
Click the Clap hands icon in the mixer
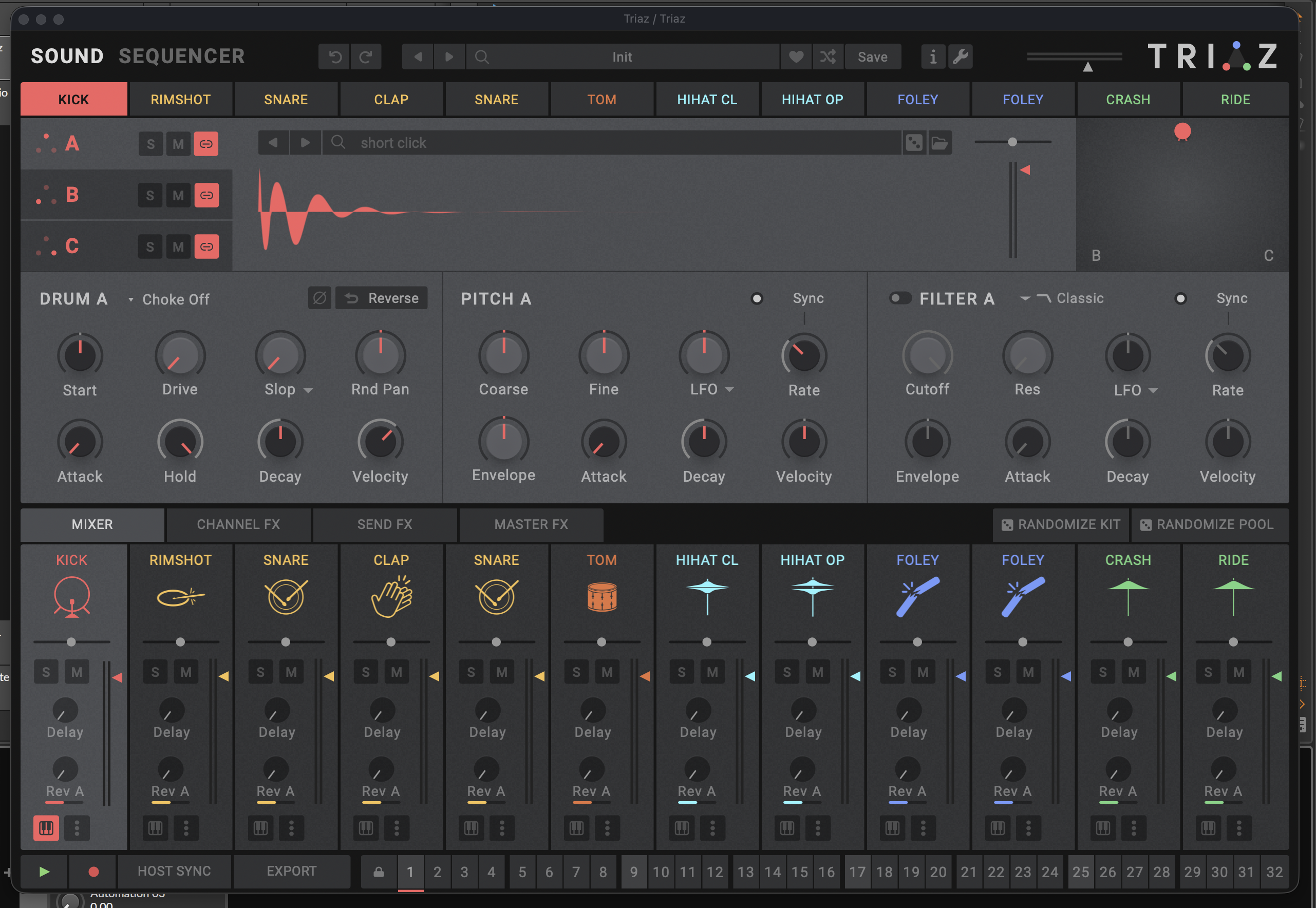point(391,596)
